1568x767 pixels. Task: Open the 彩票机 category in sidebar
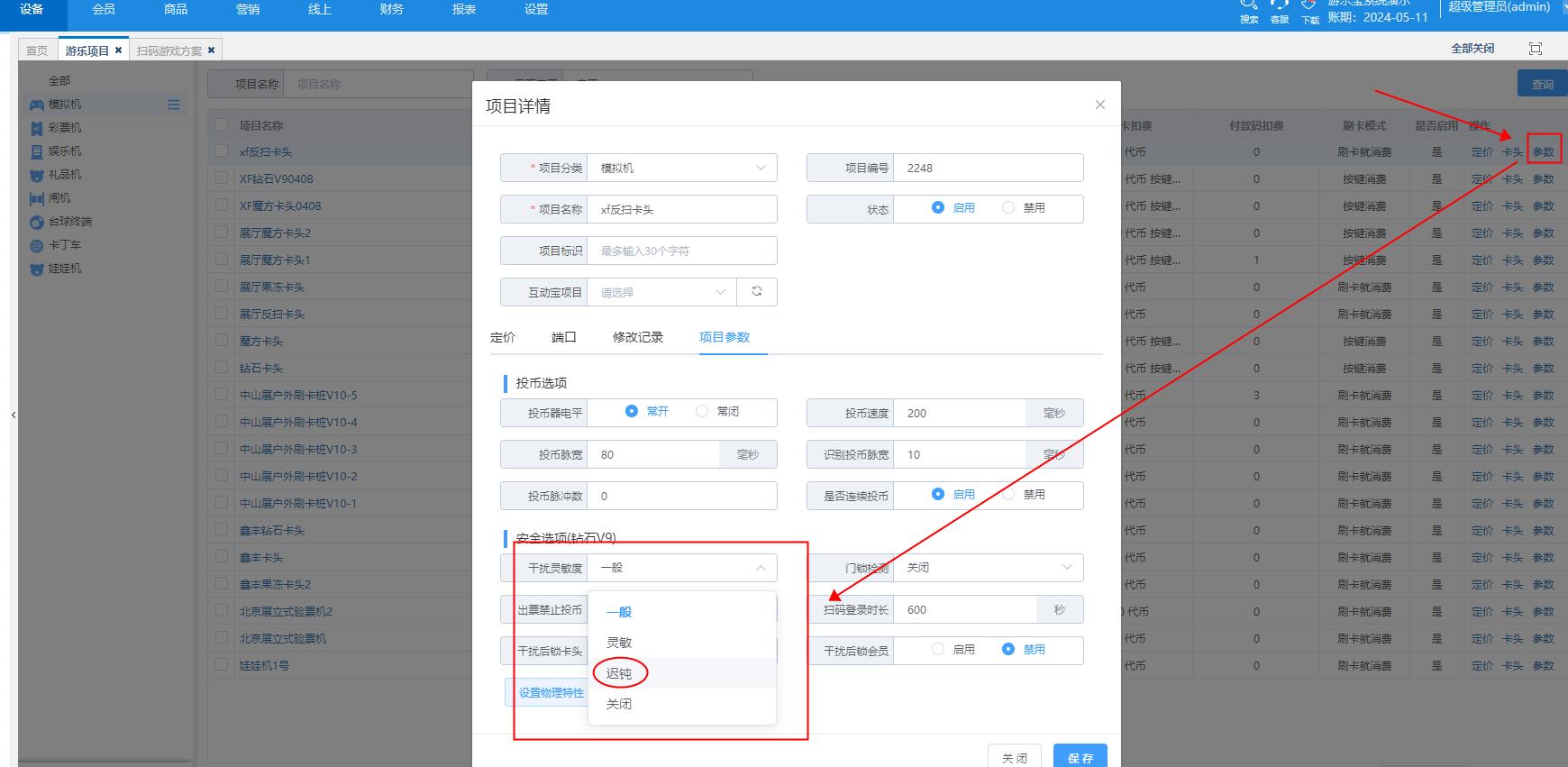point(65,128)
